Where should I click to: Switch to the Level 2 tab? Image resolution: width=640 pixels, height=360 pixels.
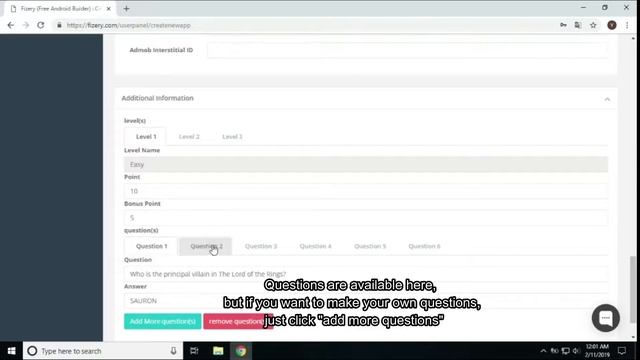click(x=189, y=137)
